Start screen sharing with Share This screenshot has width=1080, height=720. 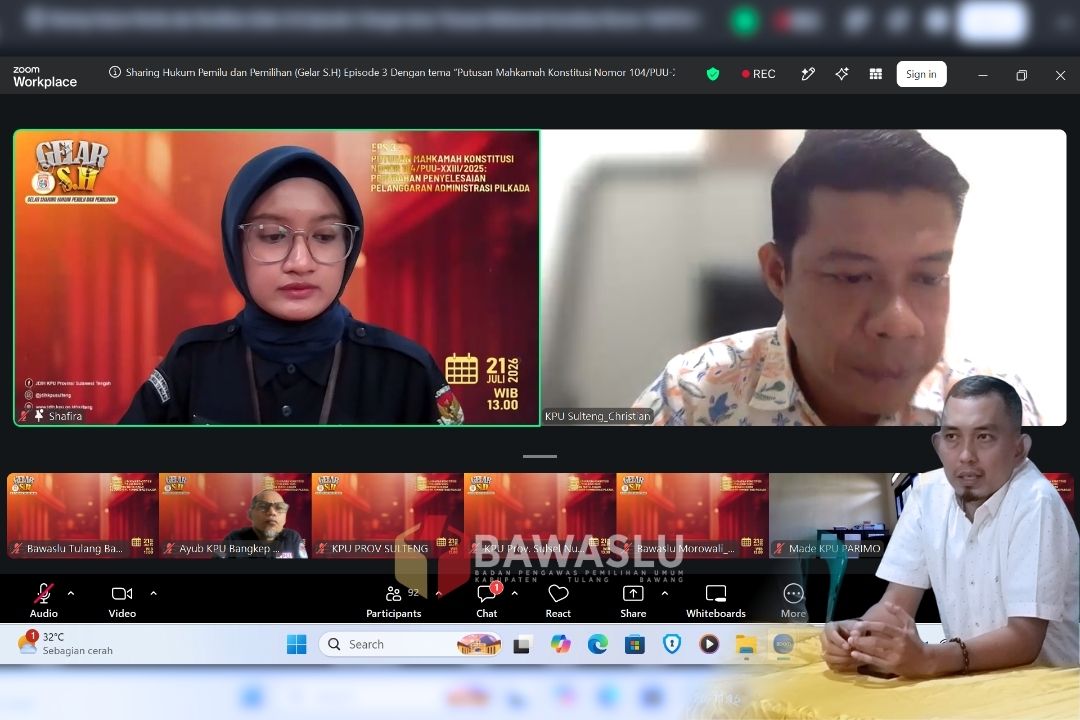[633, 600]
